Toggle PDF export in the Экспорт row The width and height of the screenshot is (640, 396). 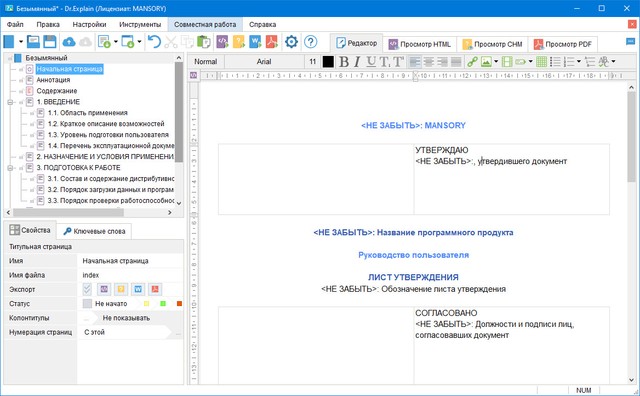pyautogui.click(x=155, y=289)
